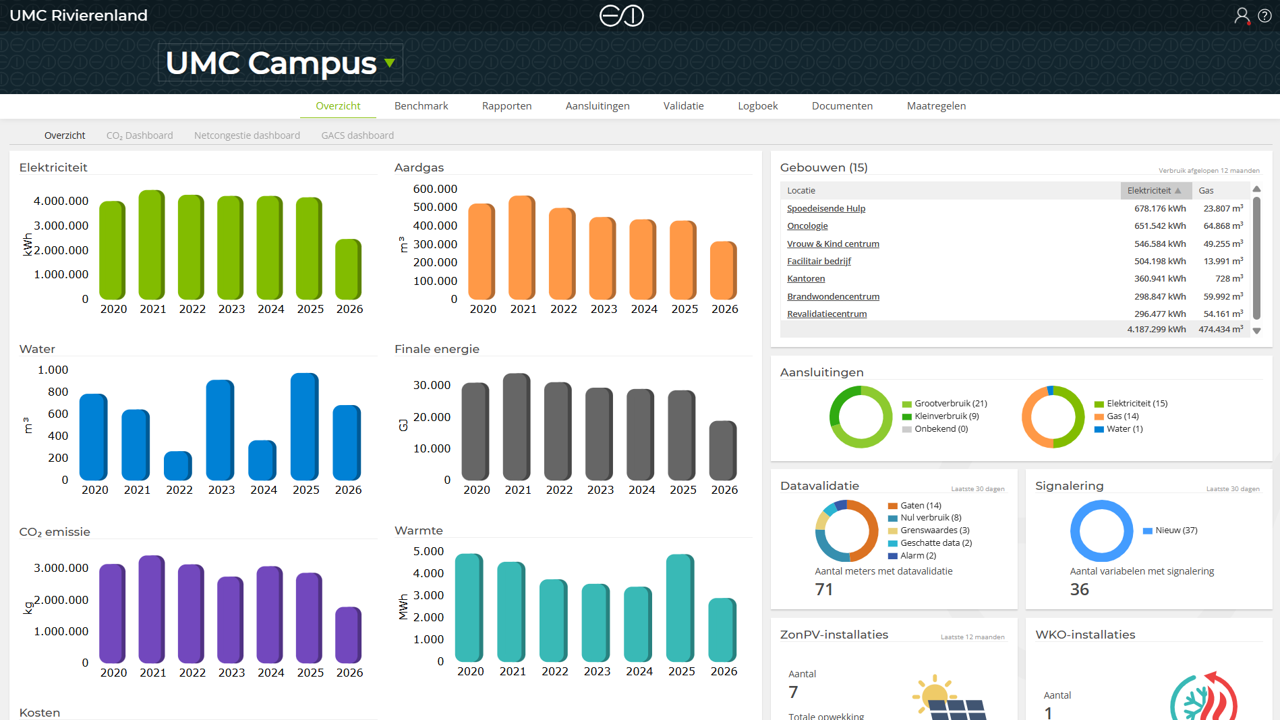This screenshot has height=720, width=1280.
Task: Open the Maatregelen tab
Action: point(936,106)
